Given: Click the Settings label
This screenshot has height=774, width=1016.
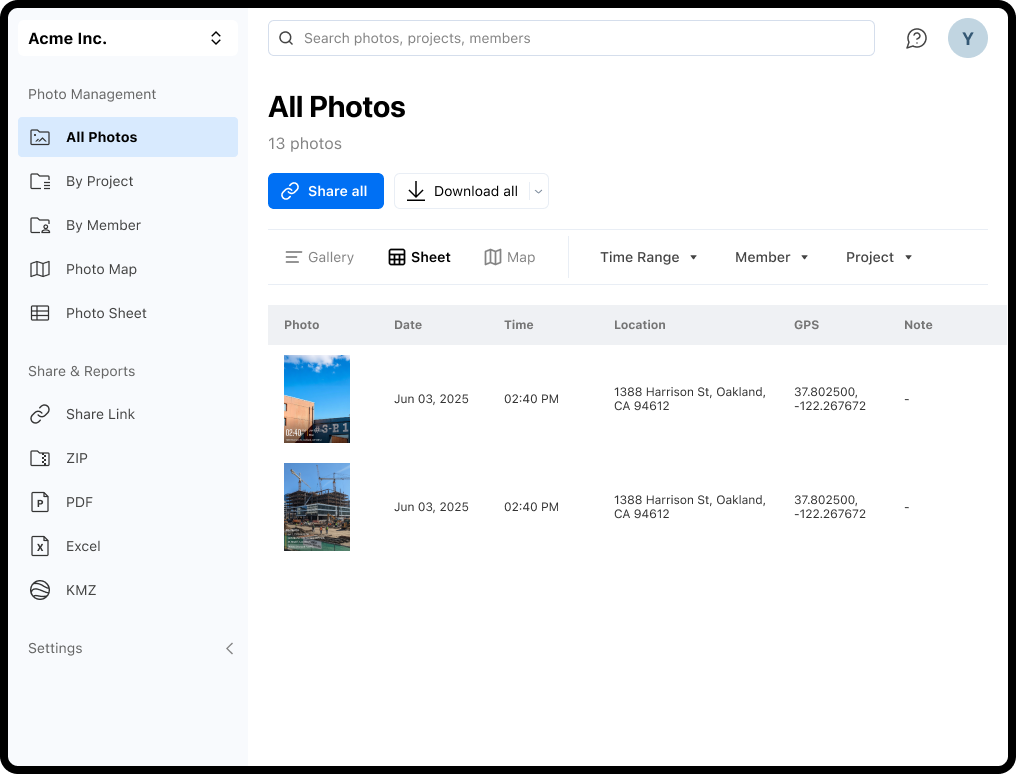Looking at the screenshot, I should point(55,648).
